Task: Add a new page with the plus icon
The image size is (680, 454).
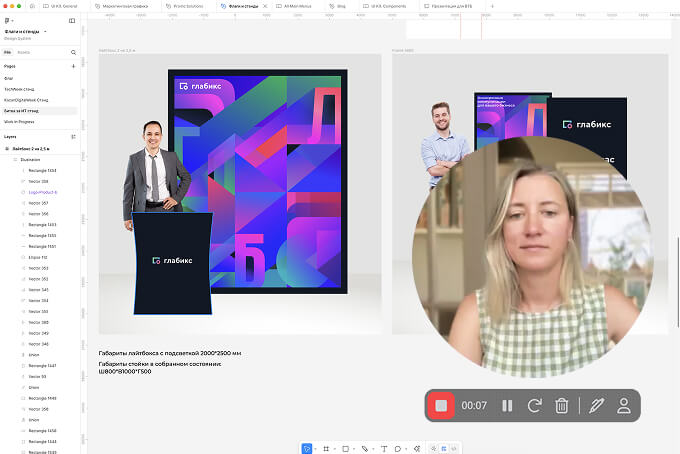Action: tap(73, 65)
